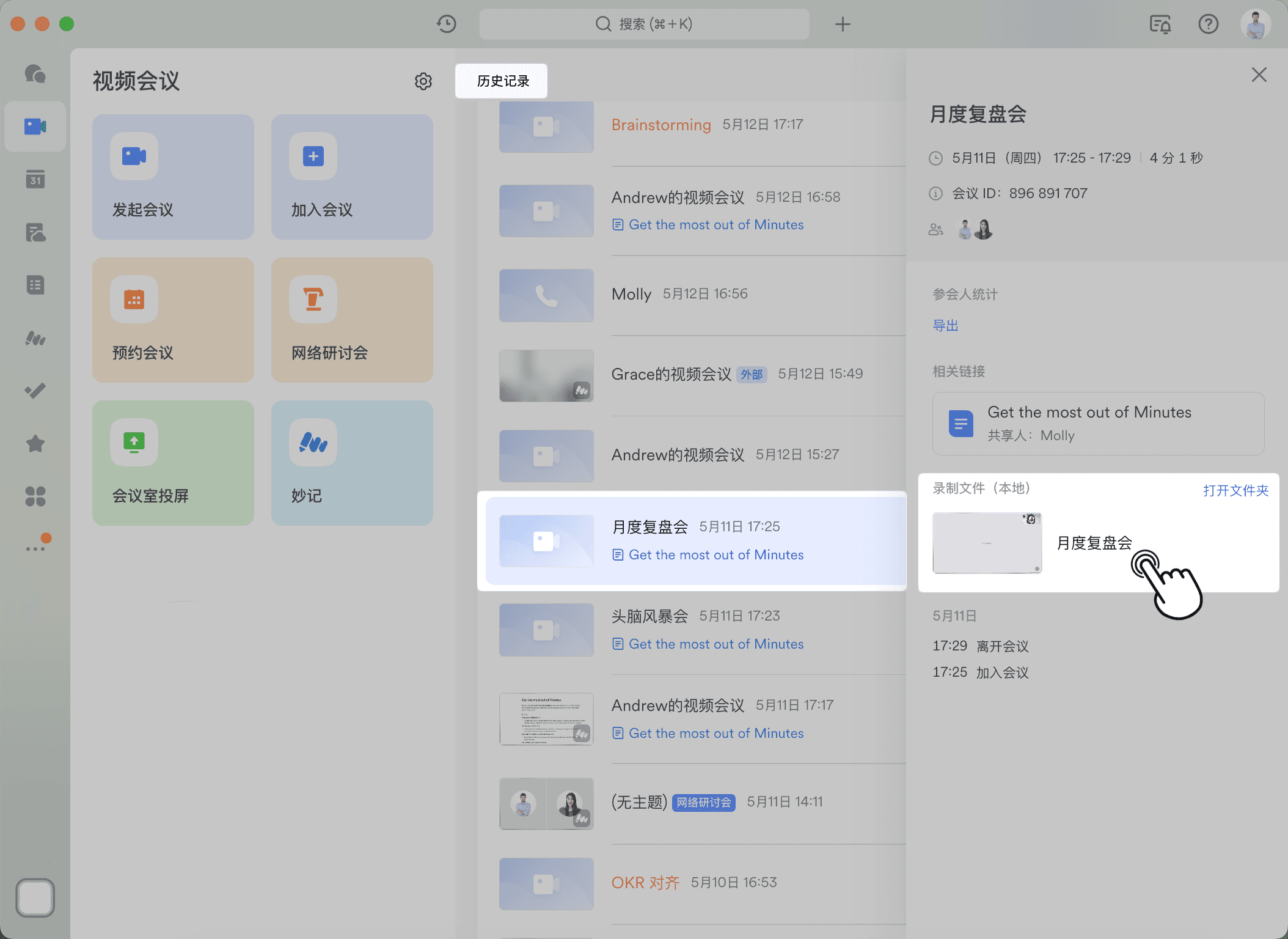1288x939 pixels.
Task: Open the spreadsheet Base sidebar icon
Action: 35,285
